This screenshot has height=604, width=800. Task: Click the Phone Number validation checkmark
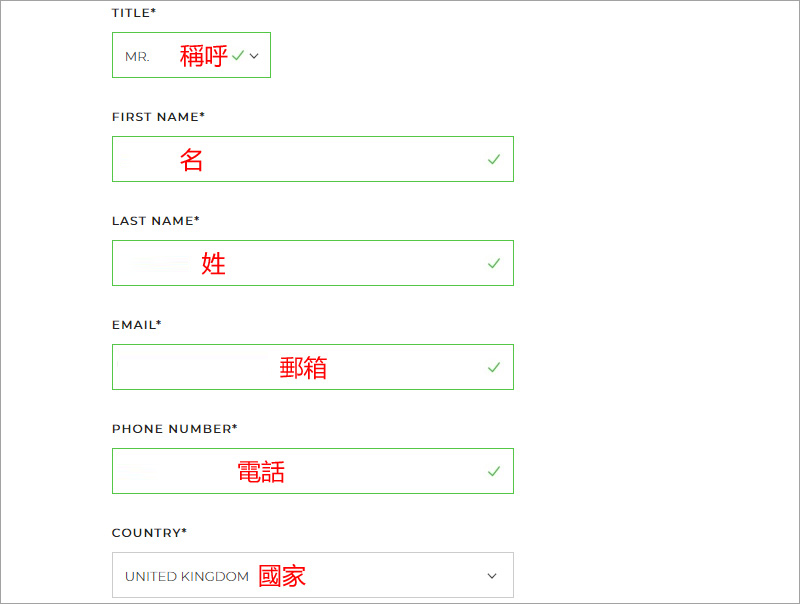coord(493,471)
